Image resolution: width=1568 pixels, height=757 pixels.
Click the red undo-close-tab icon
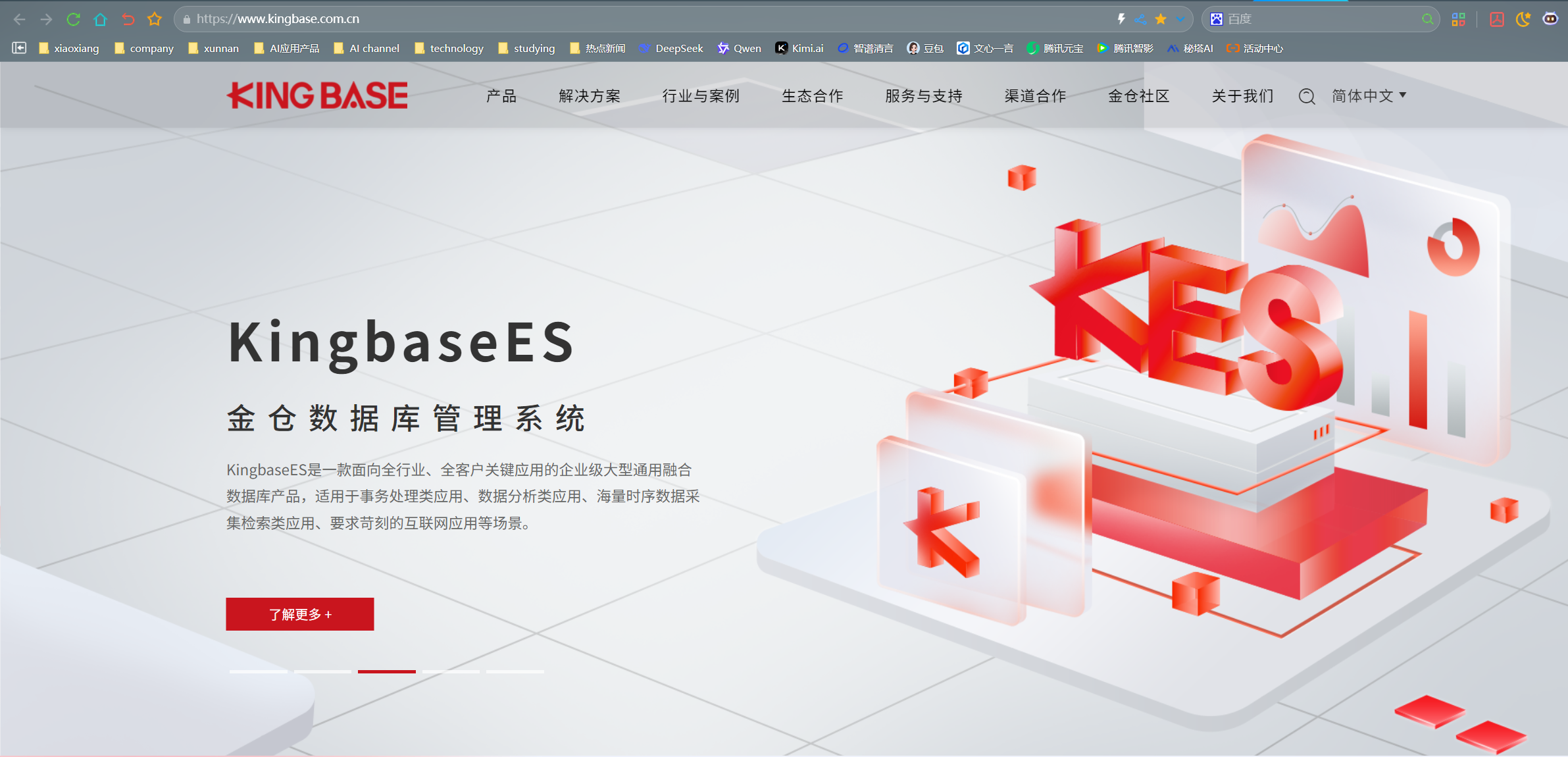(128, 19)
